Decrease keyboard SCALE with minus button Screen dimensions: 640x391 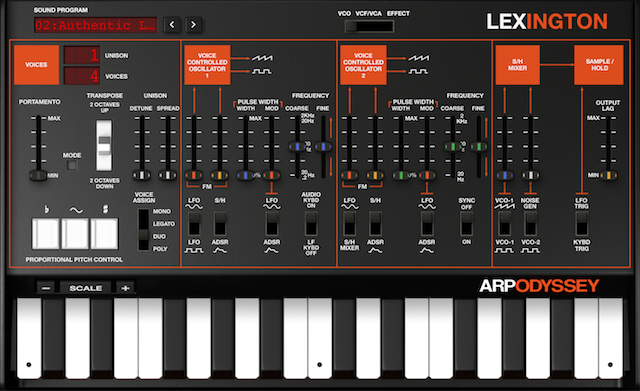click(46, 288)
